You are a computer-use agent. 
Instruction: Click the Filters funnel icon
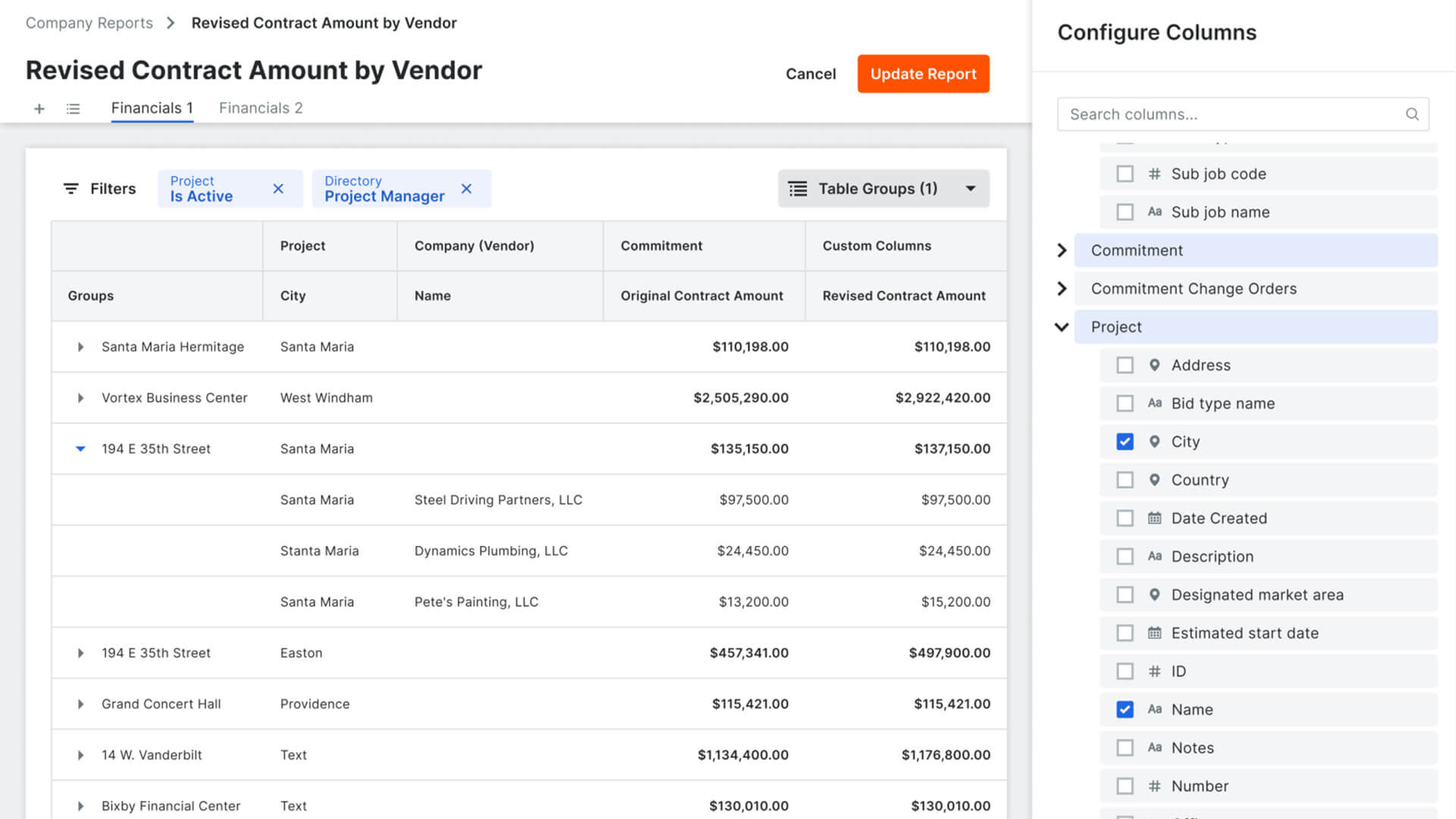click(71, 188)
